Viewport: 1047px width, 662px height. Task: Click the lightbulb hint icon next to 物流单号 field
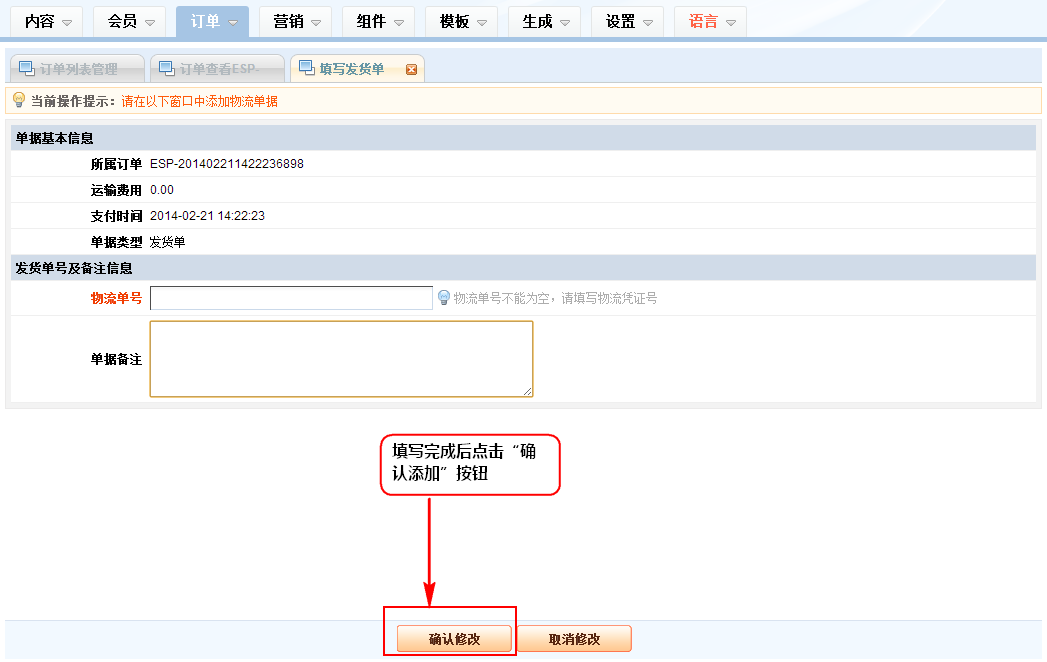444,297
